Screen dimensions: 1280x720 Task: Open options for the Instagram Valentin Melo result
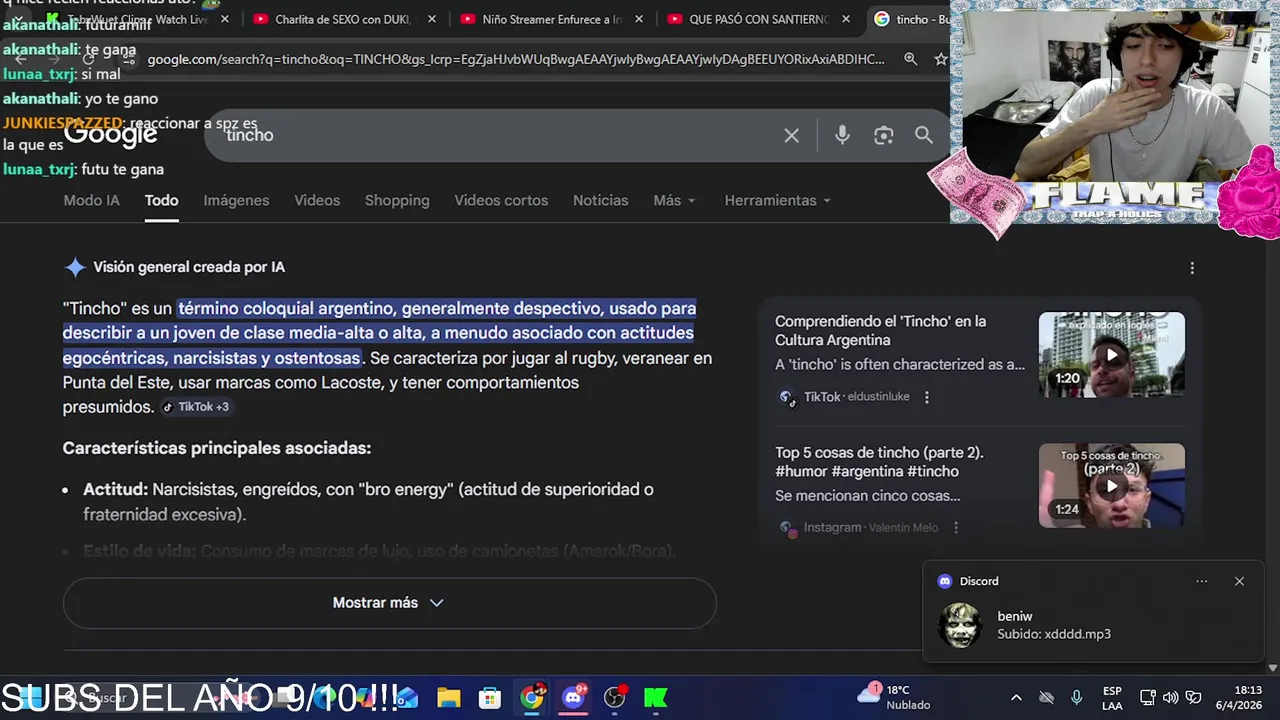coord(956,528)
